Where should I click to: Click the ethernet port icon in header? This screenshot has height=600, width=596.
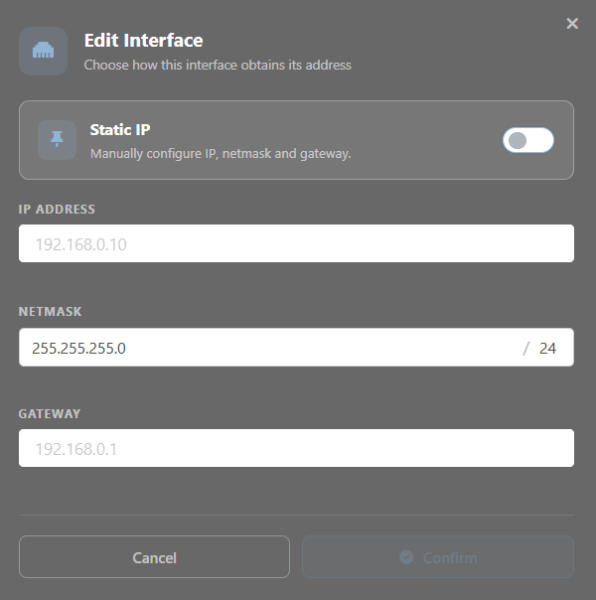tap(43, 51)
